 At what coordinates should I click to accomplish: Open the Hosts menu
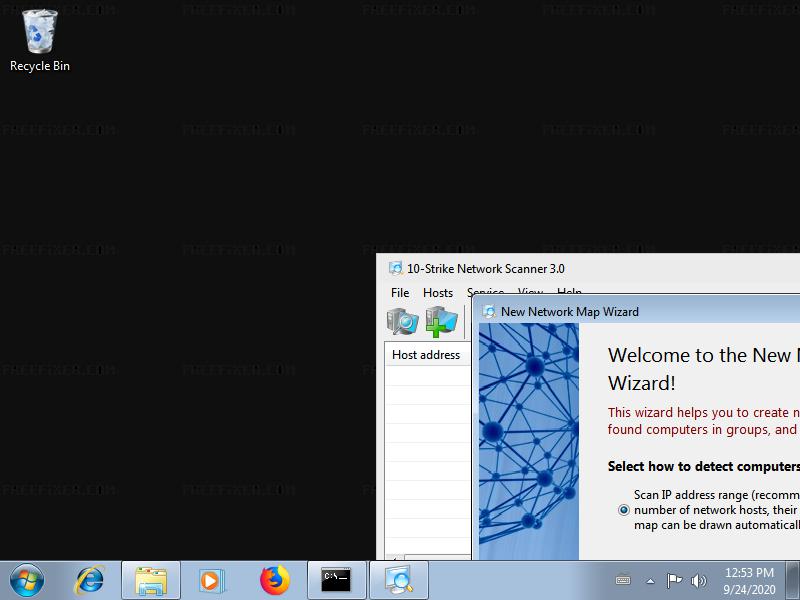tap(438, 293)
